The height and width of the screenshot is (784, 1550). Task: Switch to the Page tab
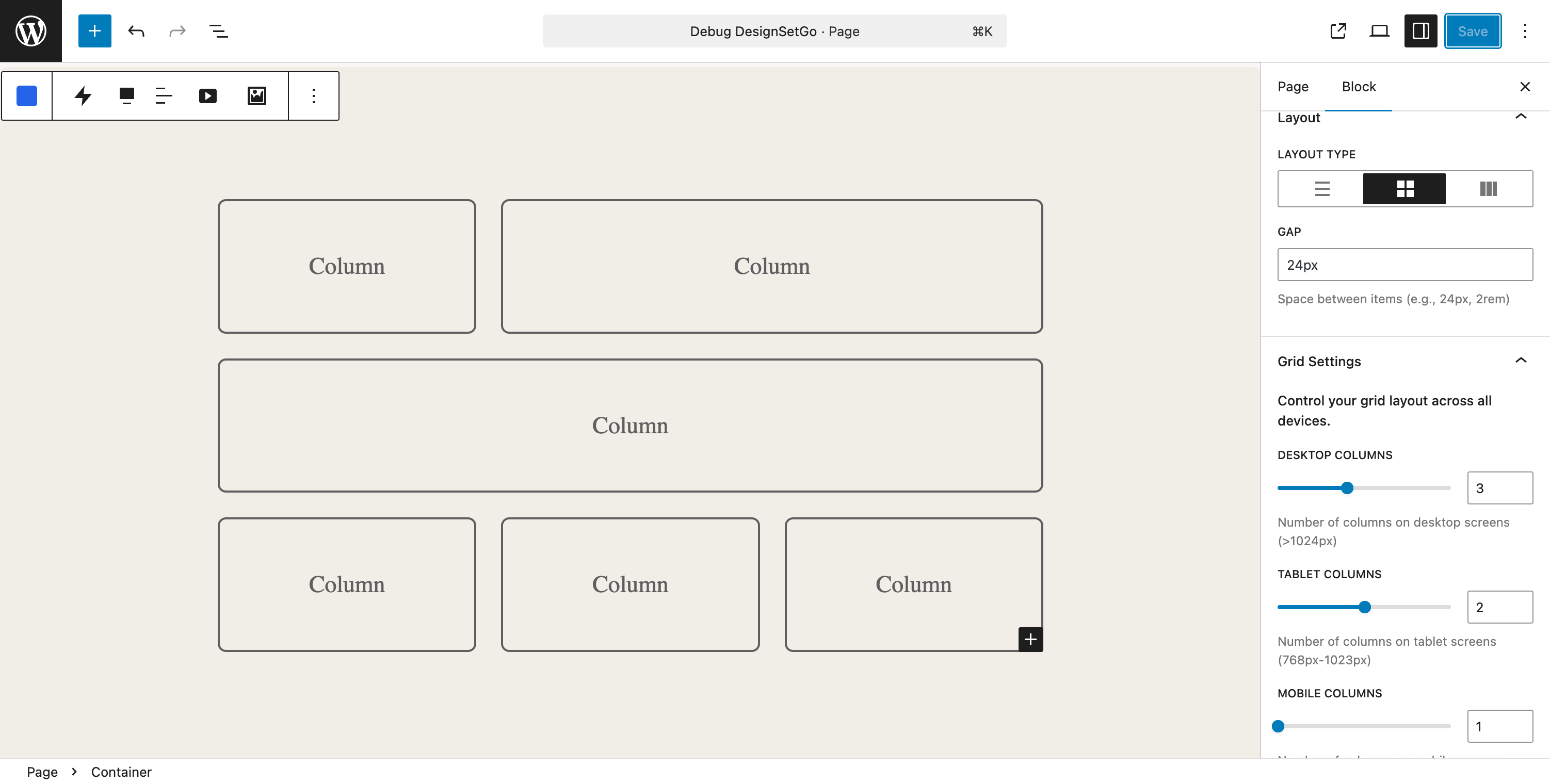click(x=1293, y=87)
